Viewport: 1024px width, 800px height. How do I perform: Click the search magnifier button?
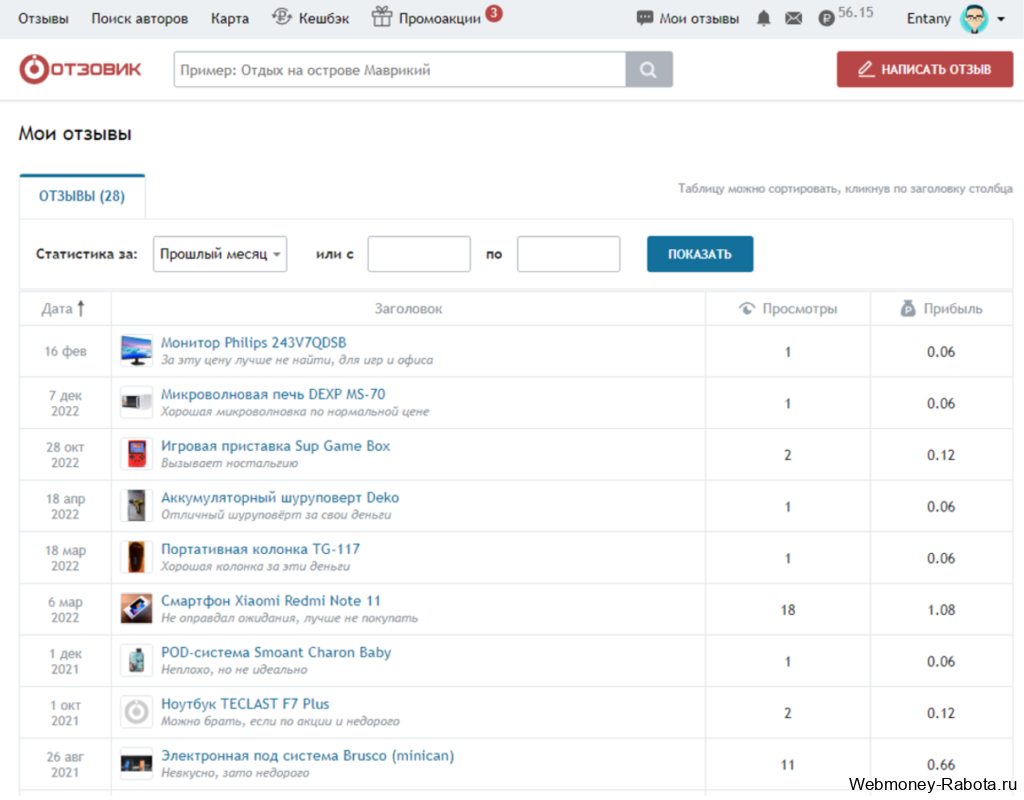tap(648, 70)
